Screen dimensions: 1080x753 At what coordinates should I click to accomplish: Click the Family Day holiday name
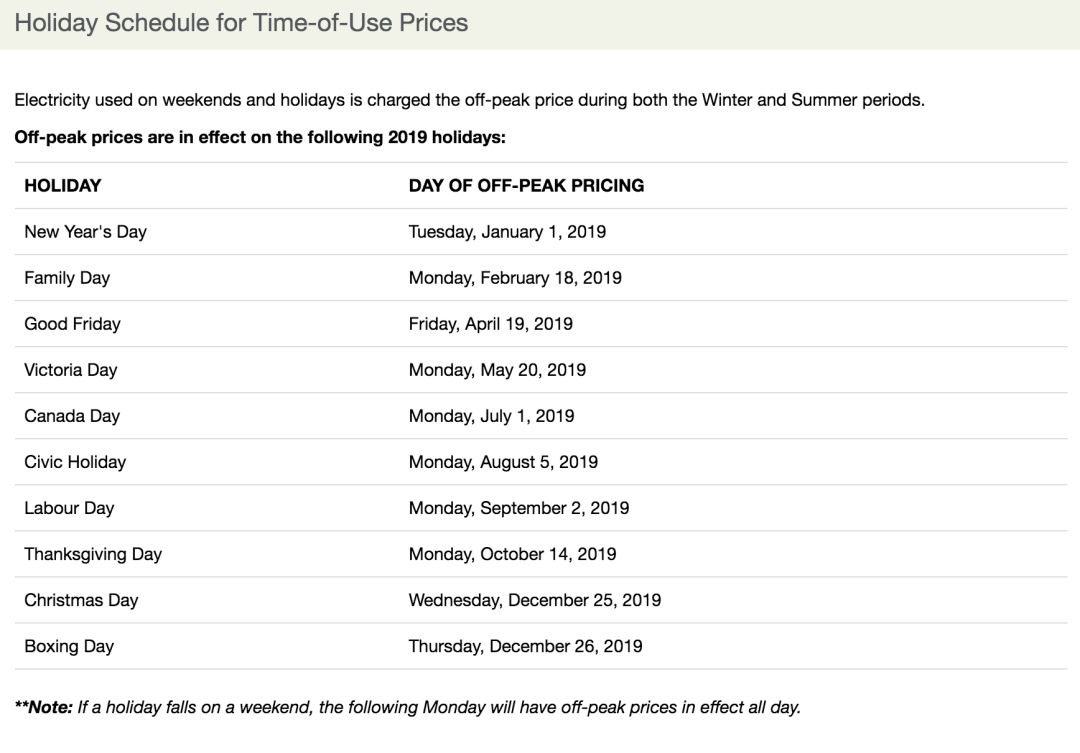[x=67, y=278]
